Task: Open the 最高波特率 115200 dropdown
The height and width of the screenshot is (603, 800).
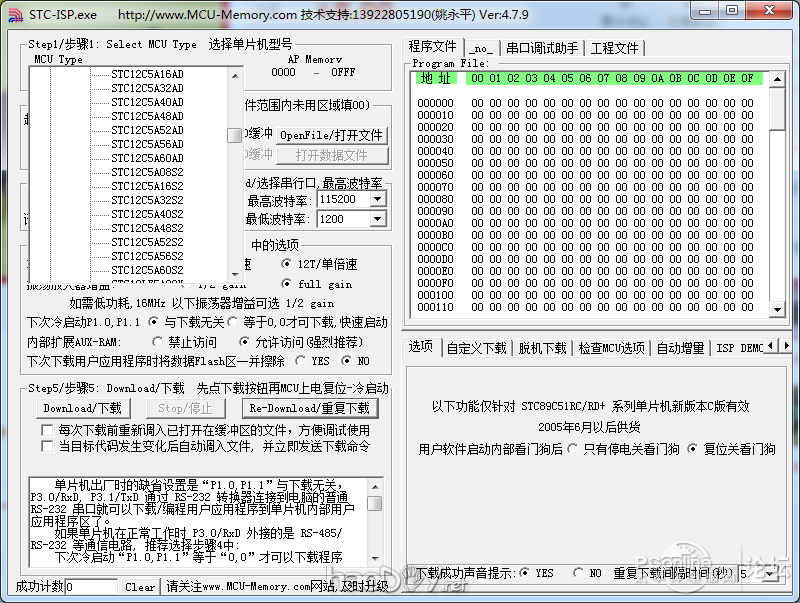Action: (377, 199)
